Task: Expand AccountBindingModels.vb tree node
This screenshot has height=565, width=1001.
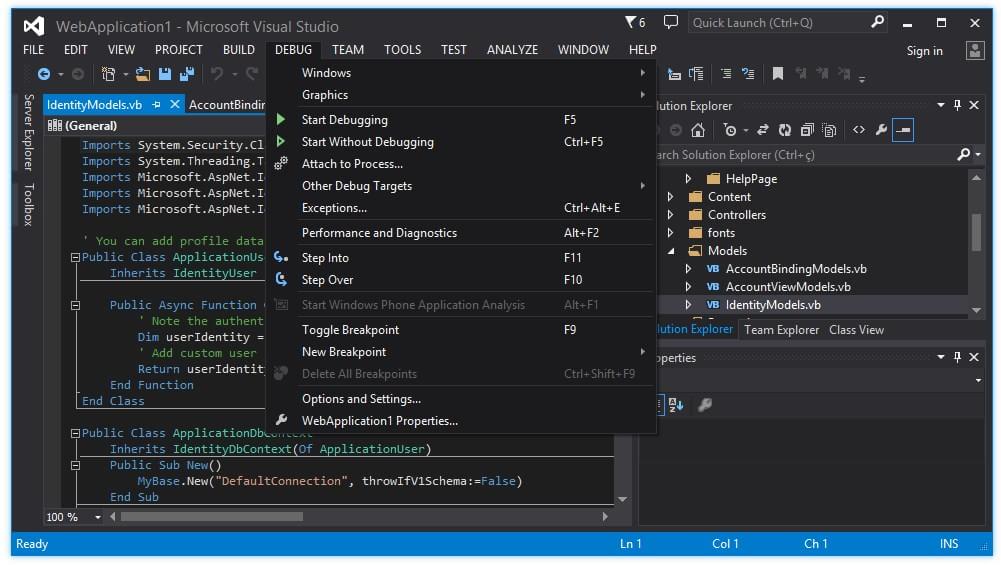Action: click(x=688, y=269)
